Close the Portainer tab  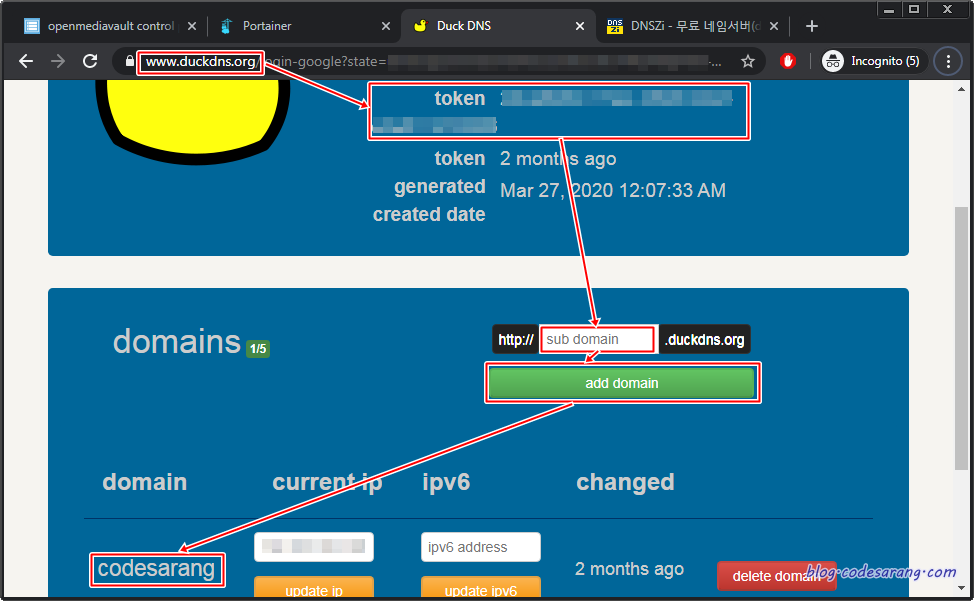tap(386, 26)
